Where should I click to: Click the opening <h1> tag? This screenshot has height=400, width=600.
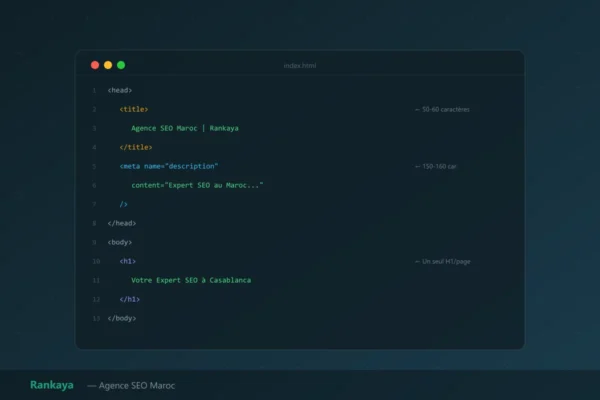click(127, 261)
